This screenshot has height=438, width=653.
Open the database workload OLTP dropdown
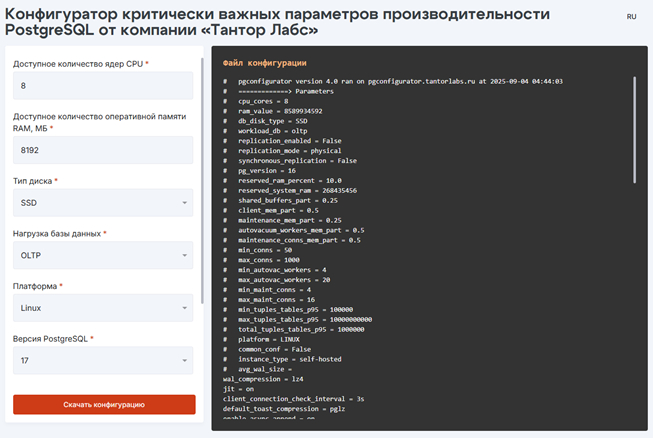point(103,255)
